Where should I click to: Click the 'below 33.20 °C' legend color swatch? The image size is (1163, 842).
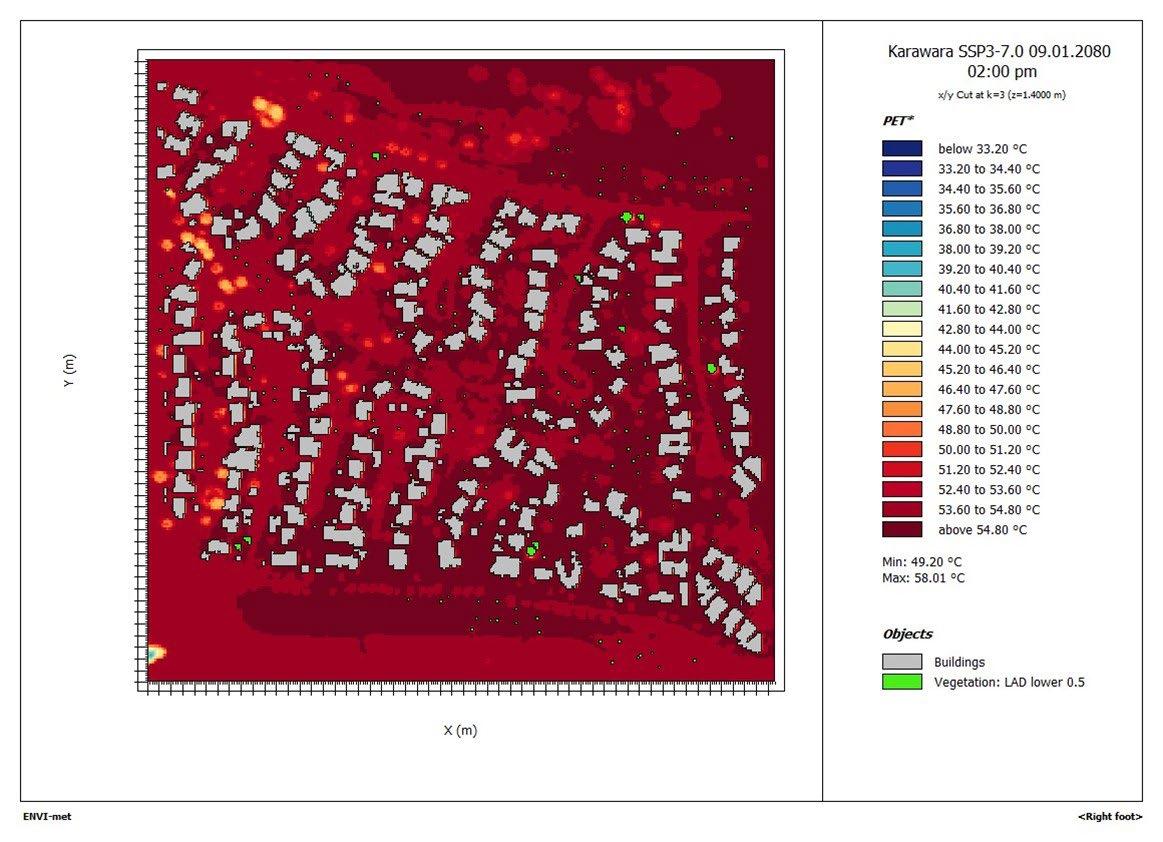[x=902, y=148]
